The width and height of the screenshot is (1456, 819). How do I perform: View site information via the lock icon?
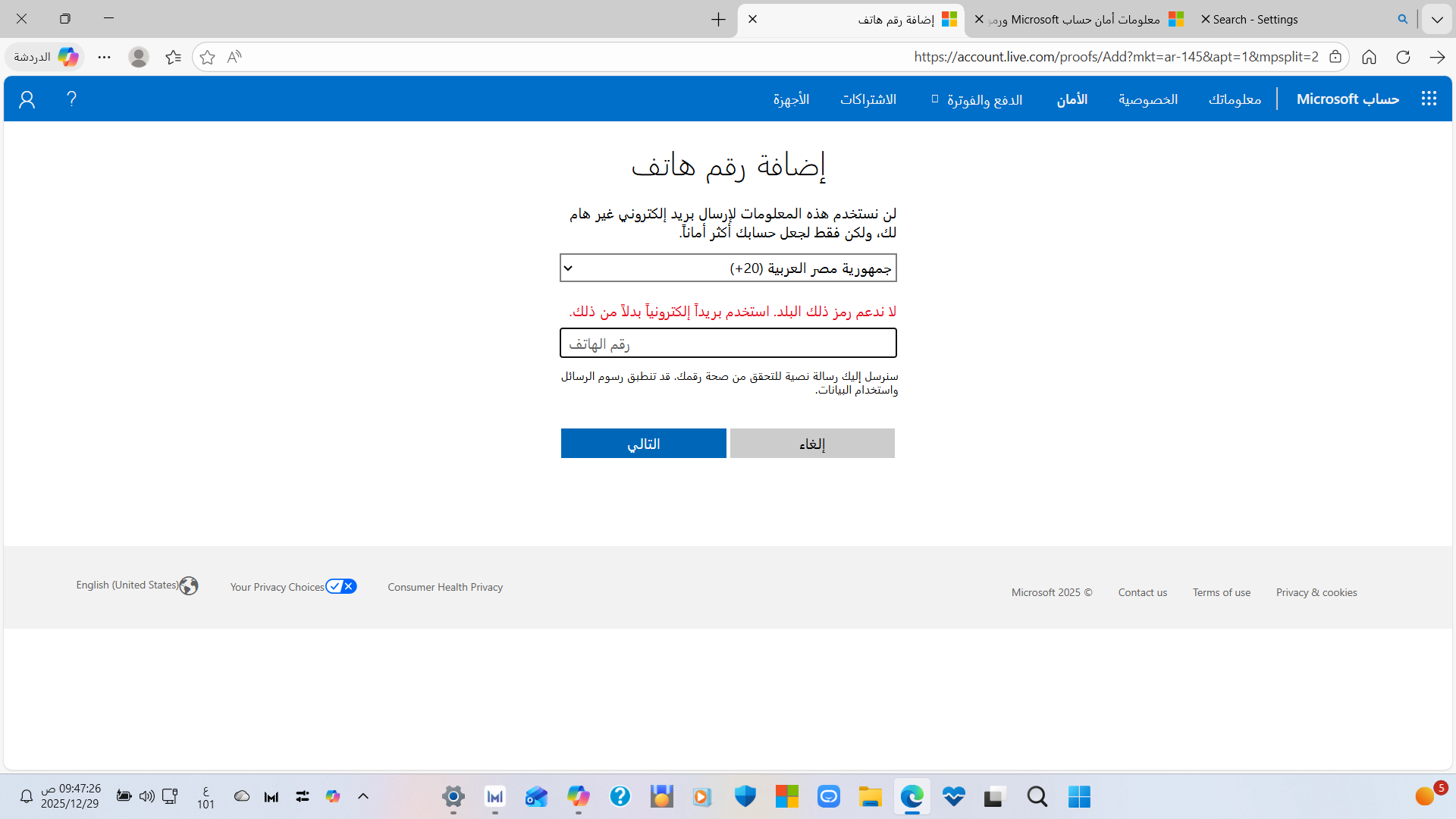click(1335, 57)
